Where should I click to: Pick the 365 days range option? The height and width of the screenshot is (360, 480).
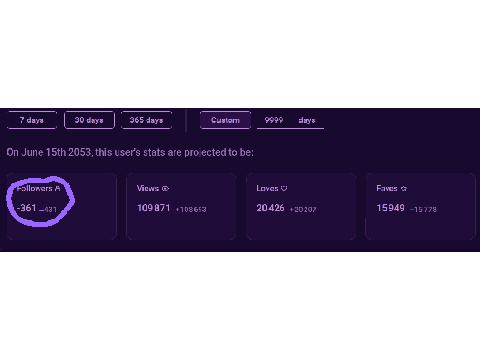(146, 120)
